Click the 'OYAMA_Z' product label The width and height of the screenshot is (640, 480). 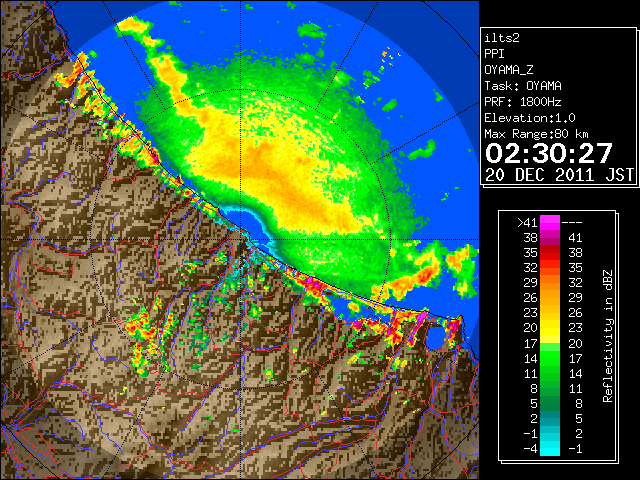pos(509,70)
